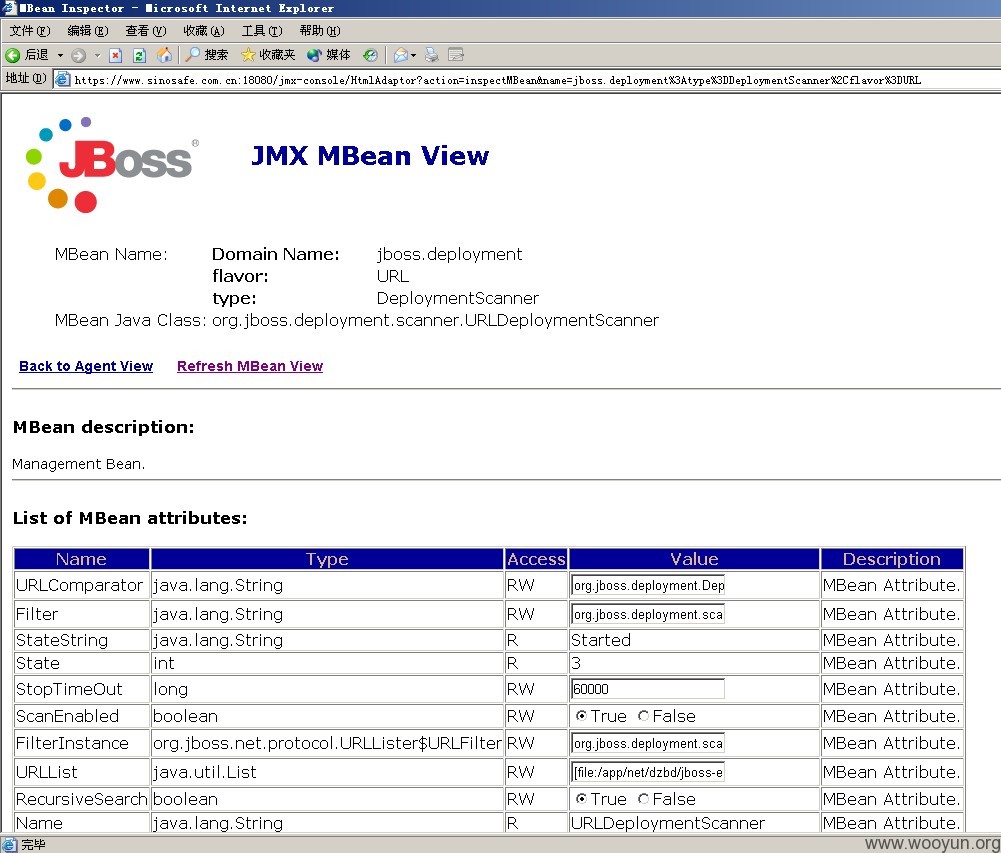This screenshot has height=853, width=1001.
Task: Click the RecursiveSearch attribute name cell
Action: tap(82, 799)
